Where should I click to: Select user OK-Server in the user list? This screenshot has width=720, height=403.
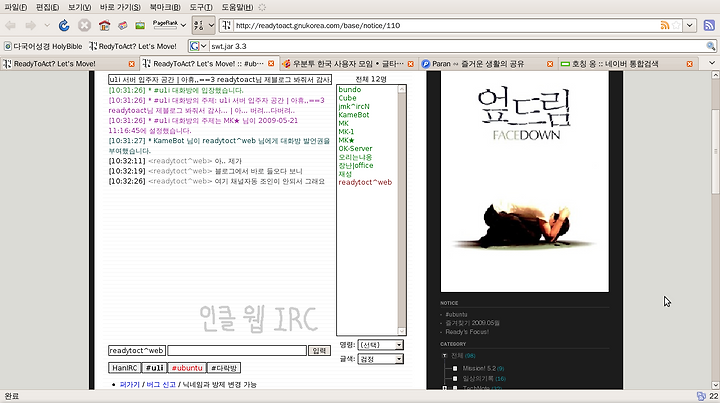(355, 149)
